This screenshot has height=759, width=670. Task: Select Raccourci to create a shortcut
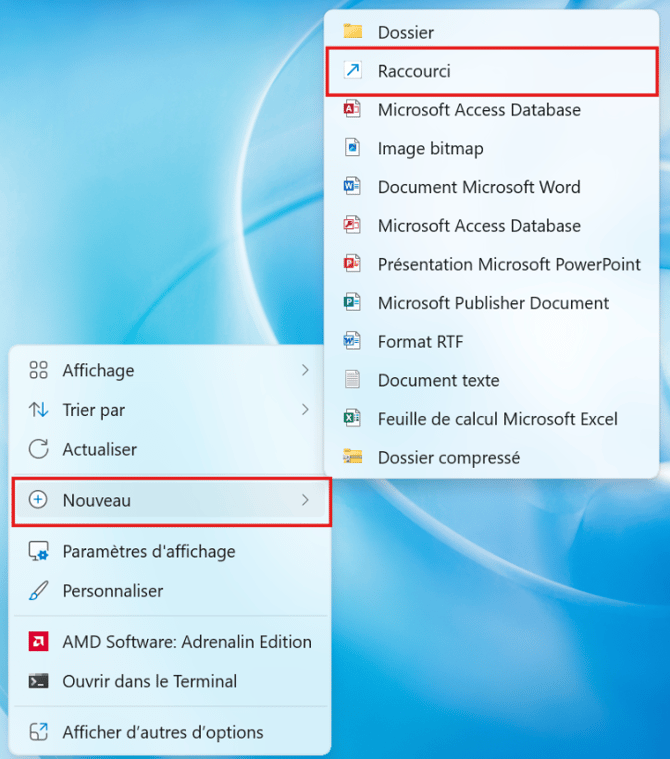(414, 71)
